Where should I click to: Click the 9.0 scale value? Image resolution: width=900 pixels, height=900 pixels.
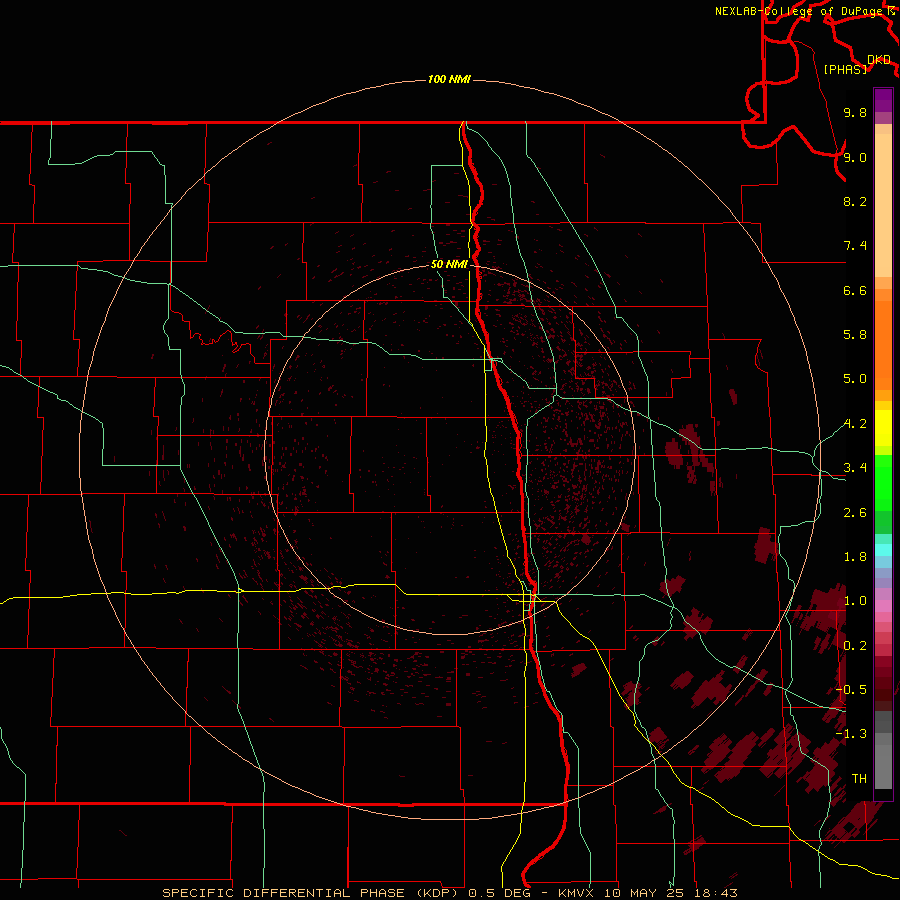click(855, 157)
